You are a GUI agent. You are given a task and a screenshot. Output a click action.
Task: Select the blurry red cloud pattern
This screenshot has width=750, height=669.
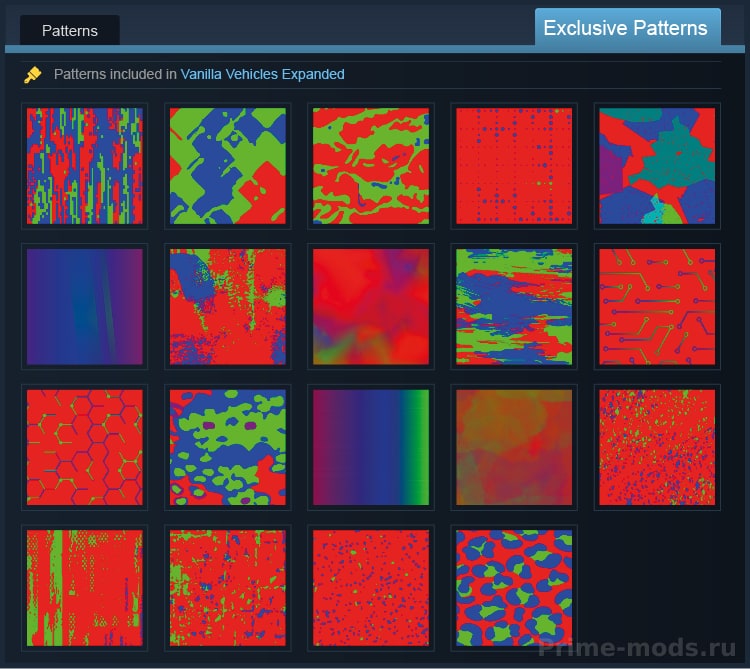pyautogui.click(x=371, y=307)
